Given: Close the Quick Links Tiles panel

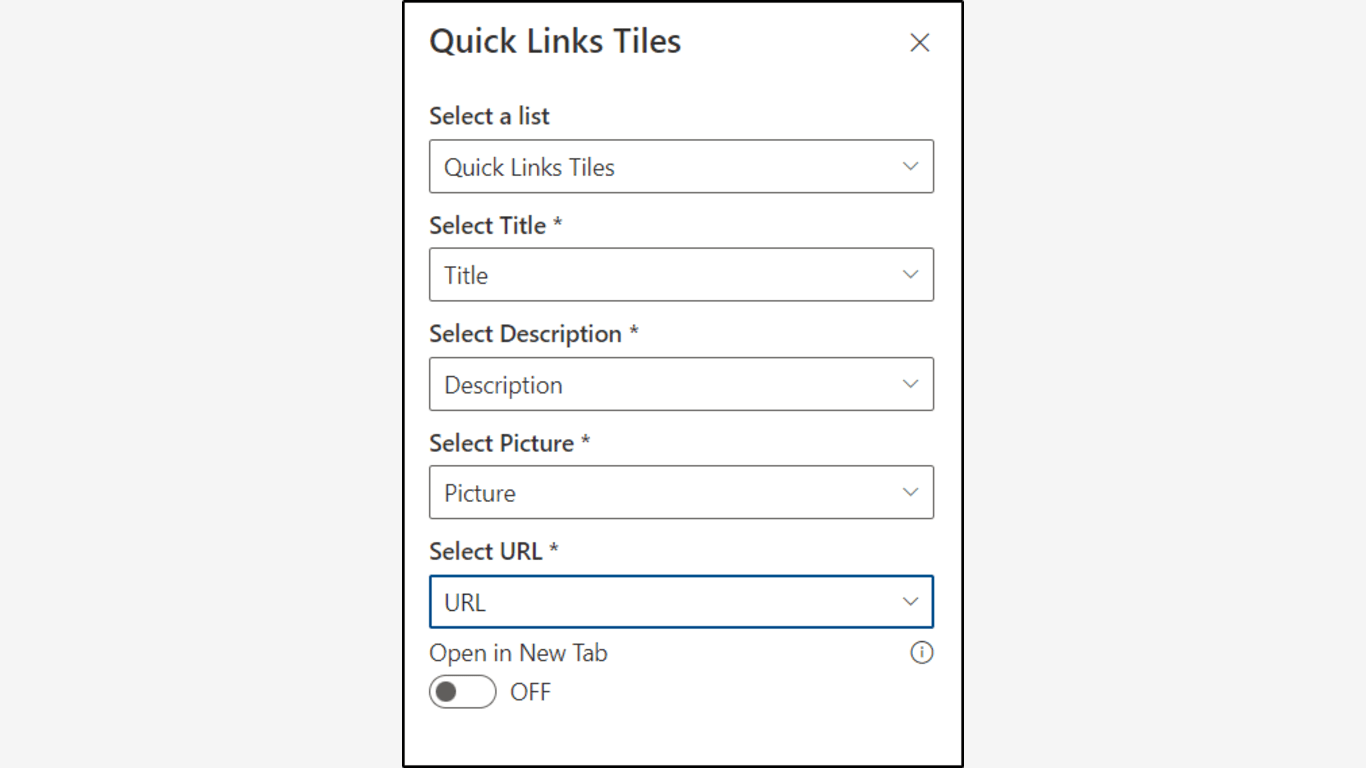Looking at the screenshot, I should point(919,43).
